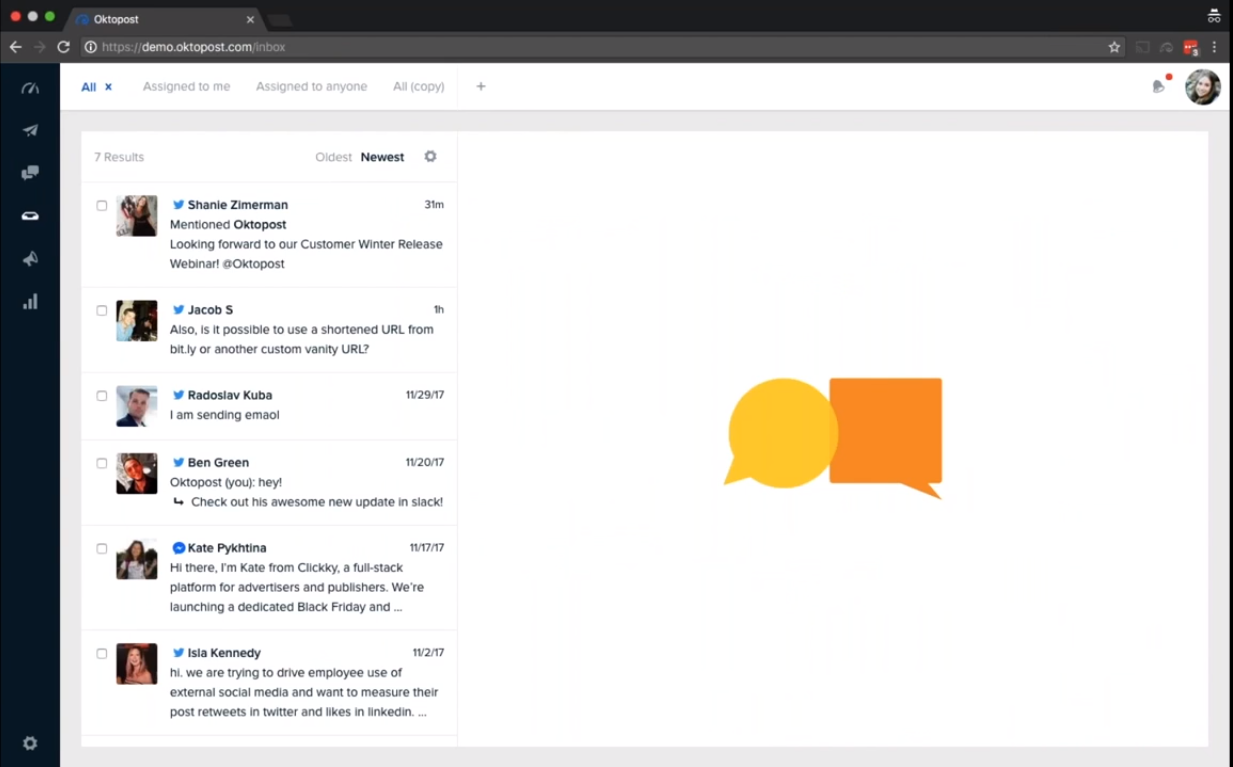Bookmark page using the star icon

(x=1114, y=47)
